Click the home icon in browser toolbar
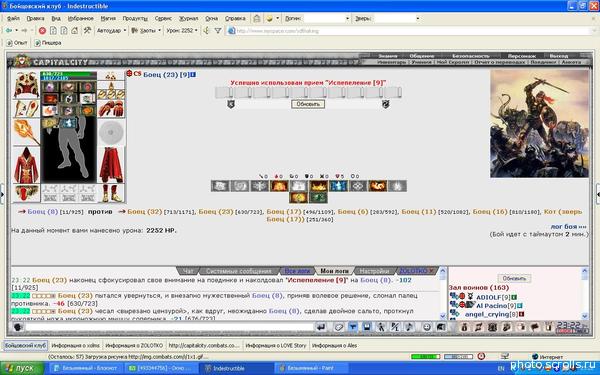 tap(75, 31)
